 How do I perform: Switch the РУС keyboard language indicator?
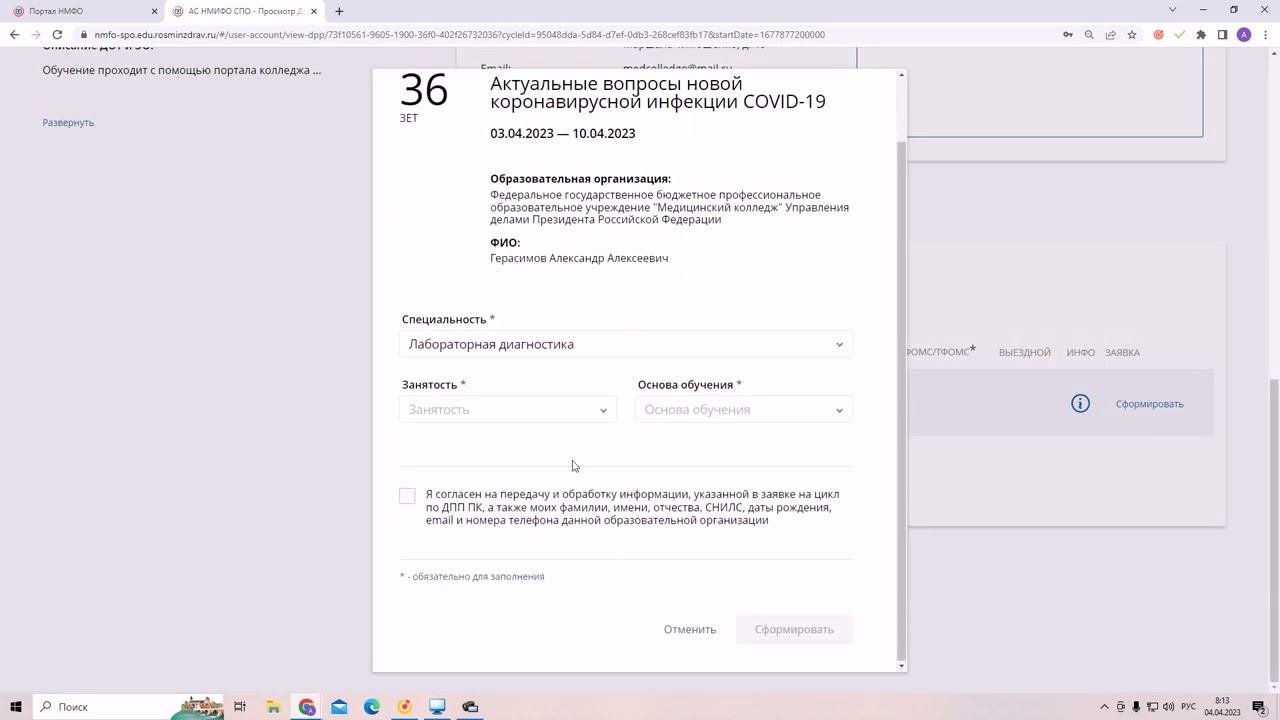(x=1189, y=707)
